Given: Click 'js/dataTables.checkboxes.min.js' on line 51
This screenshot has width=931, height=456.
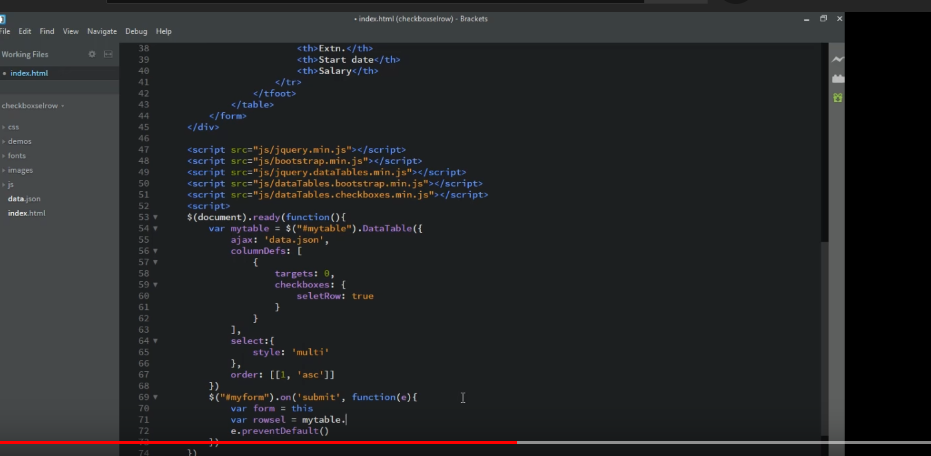Looking at the screenshot, I should click(343, 195).
